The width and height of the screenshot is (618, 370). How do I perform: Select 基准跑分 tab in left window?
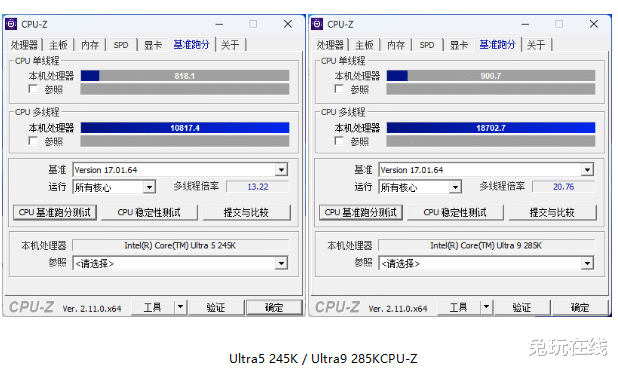pyautogui.click(x=192, y=45)
